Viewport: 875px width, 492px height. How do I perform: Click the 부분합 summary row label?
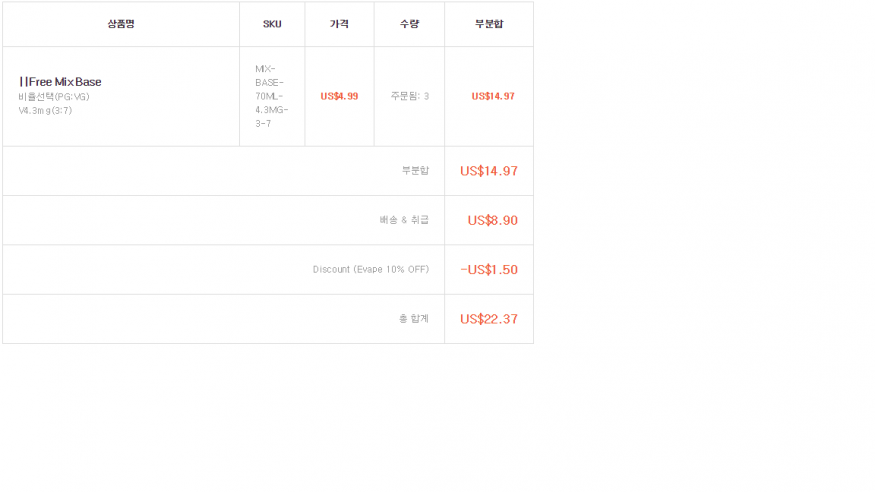[x=415, y=171]
